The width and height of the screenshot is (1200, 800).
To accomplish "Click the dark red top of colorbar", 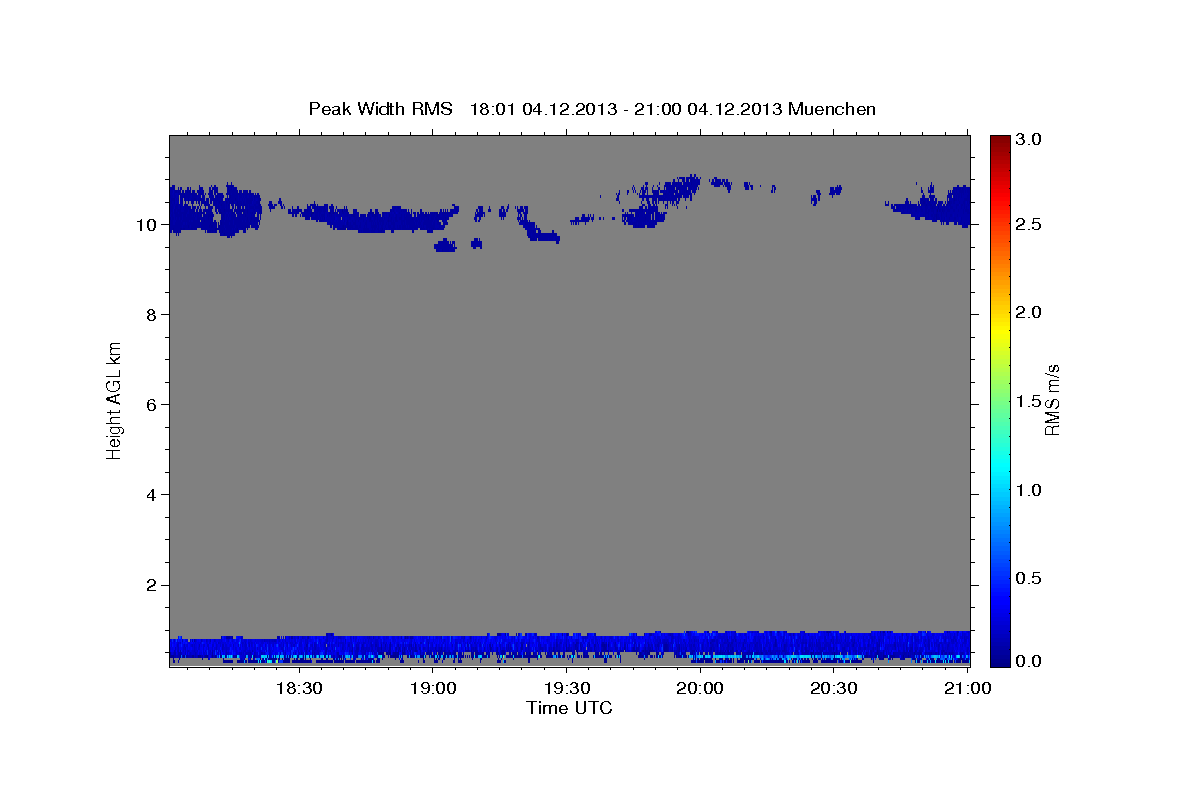I will 1000,145.
